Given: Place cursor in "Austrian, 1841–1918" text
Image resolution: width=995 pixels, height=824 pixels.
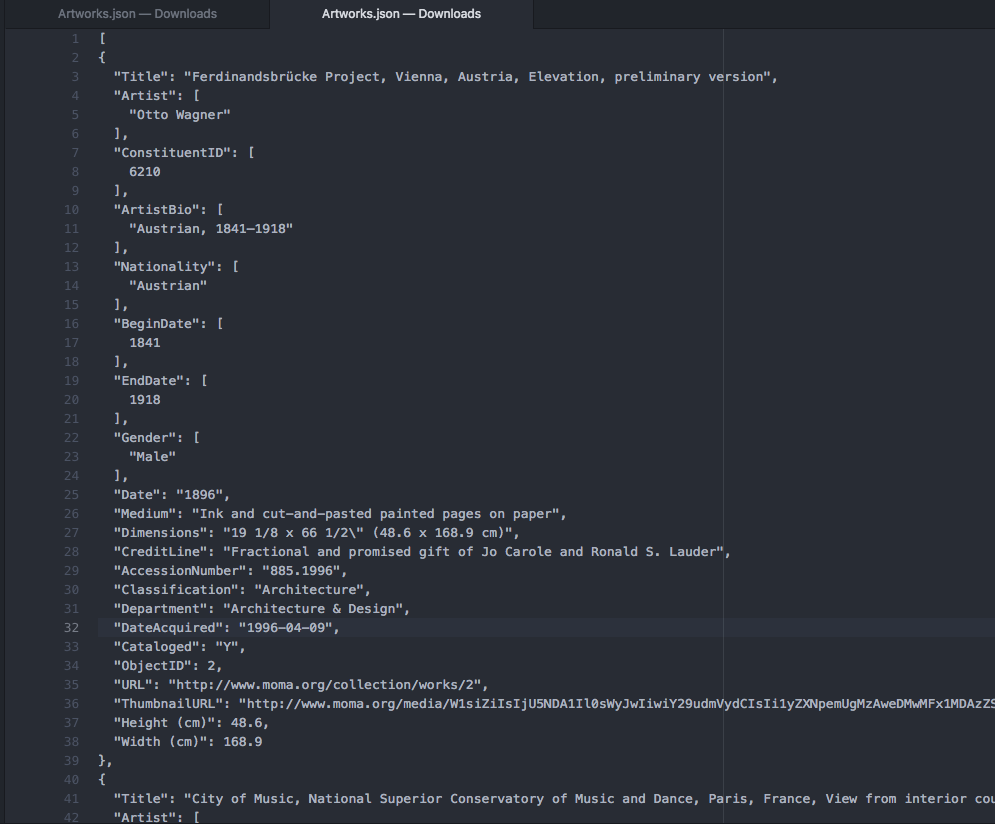Looking at the screenshot, I should pyautogui.click(x=210, y=229).
